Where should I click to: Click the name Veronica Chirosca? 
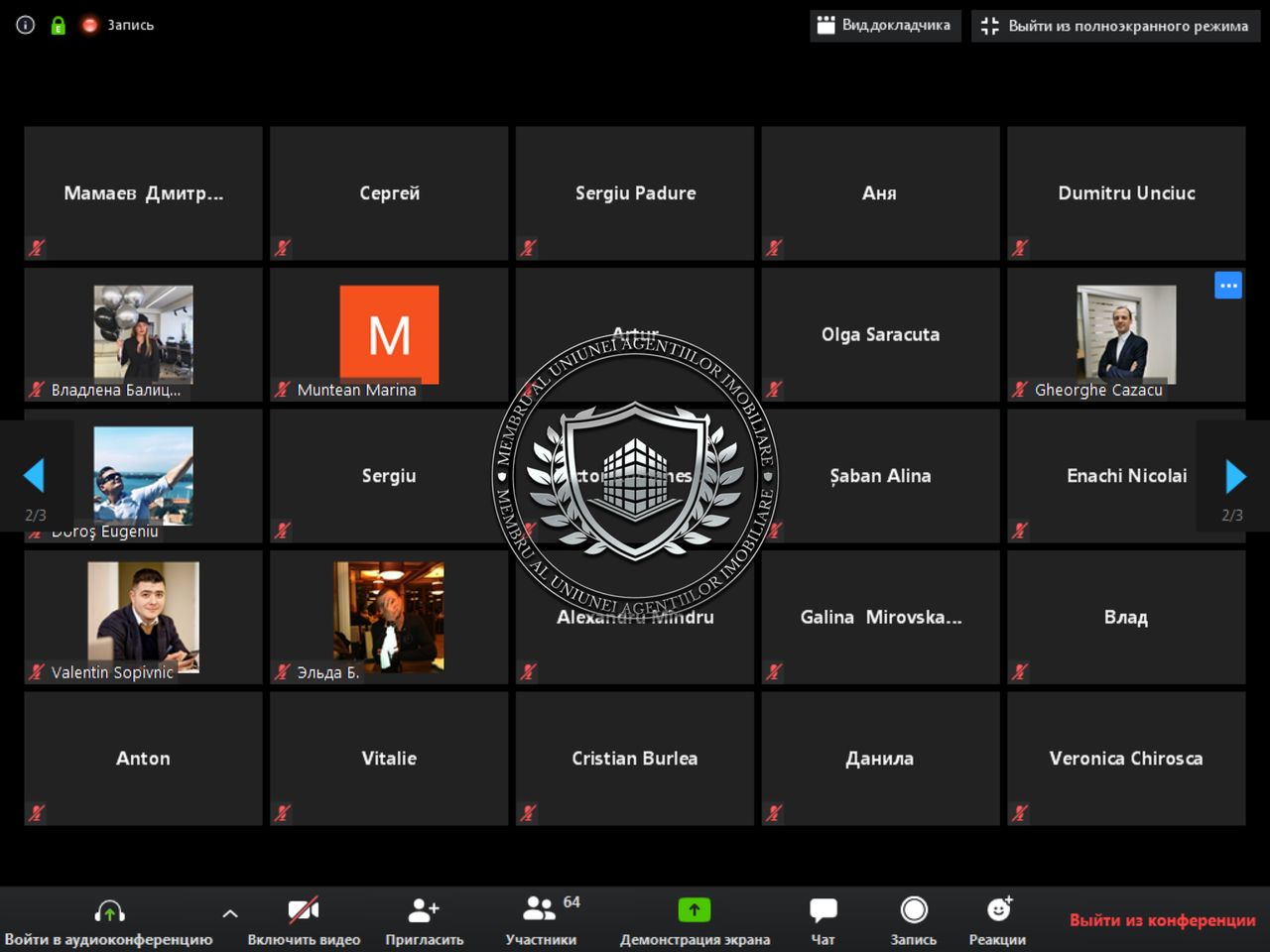click(x=1126, y=759)
